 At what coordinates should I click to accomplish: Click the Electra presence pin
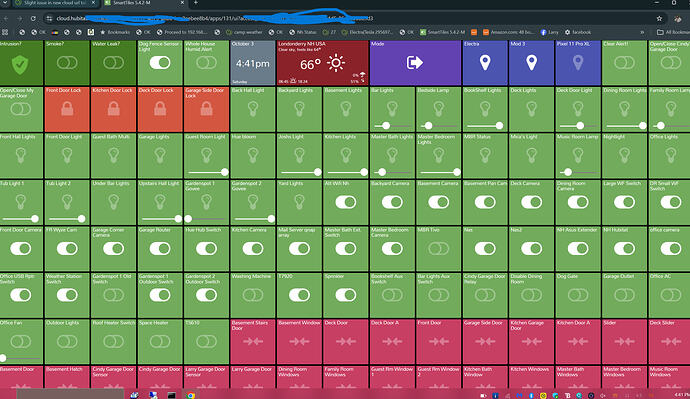tap(484, 63)
